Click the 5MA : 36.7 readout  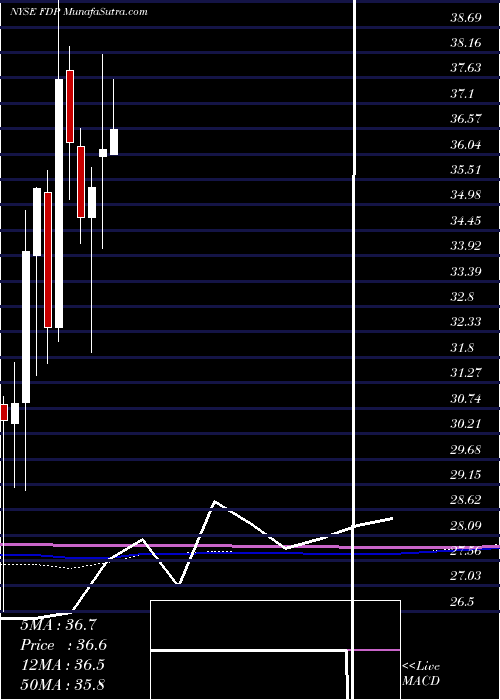pyautogui.click(x=58, y=625)
